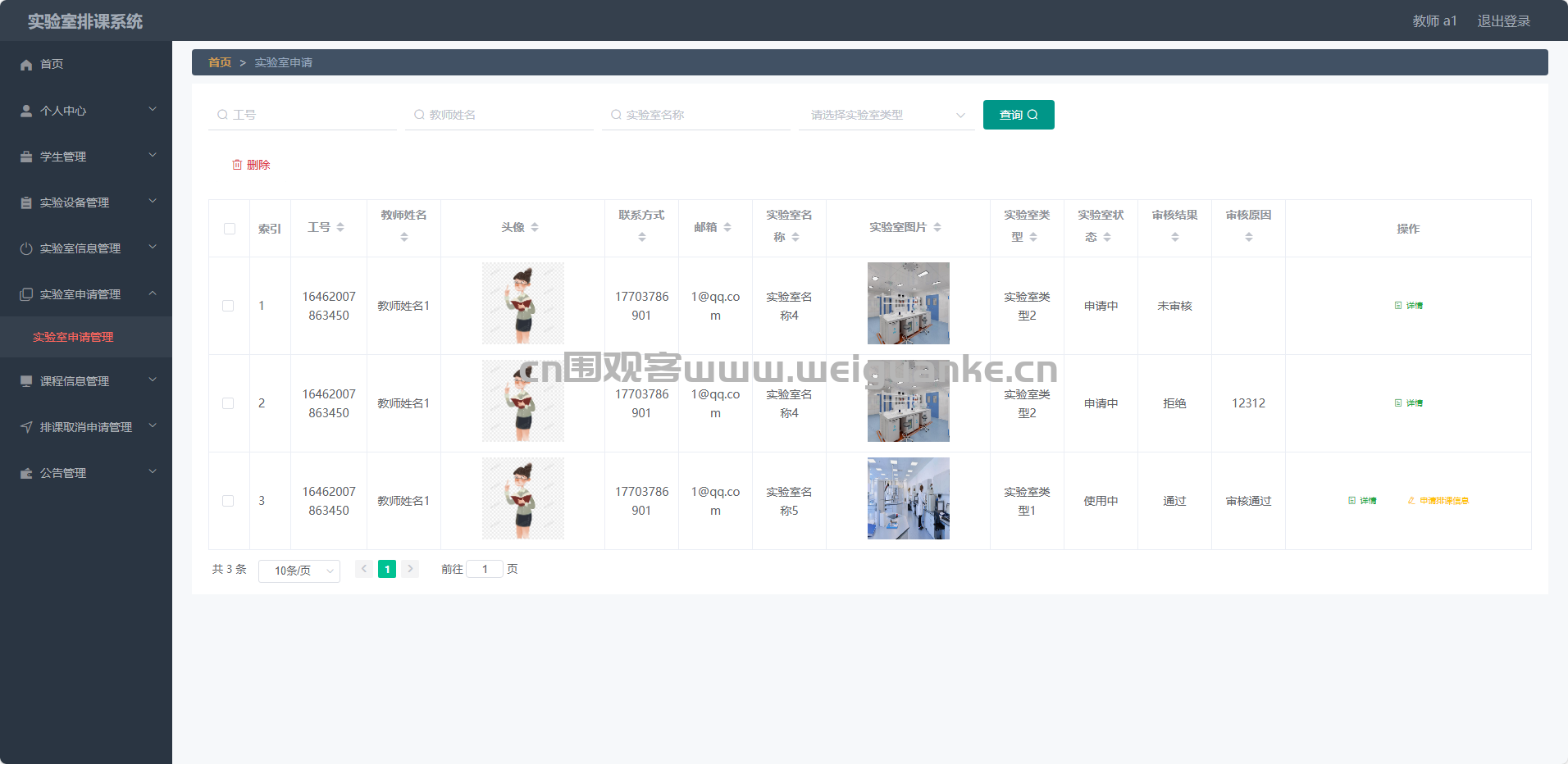1568x764 pixels.
Task: Click the previous page arrow
Action: pyautogui.click(x=364, y=569)
